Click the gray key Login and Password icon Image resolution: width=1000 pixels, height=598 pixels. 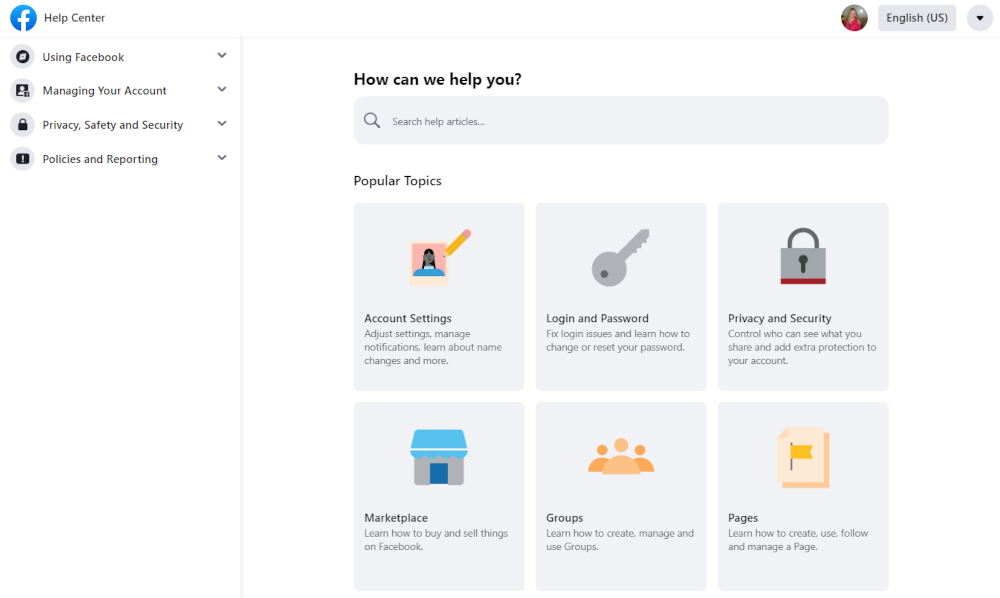(621, 257)
